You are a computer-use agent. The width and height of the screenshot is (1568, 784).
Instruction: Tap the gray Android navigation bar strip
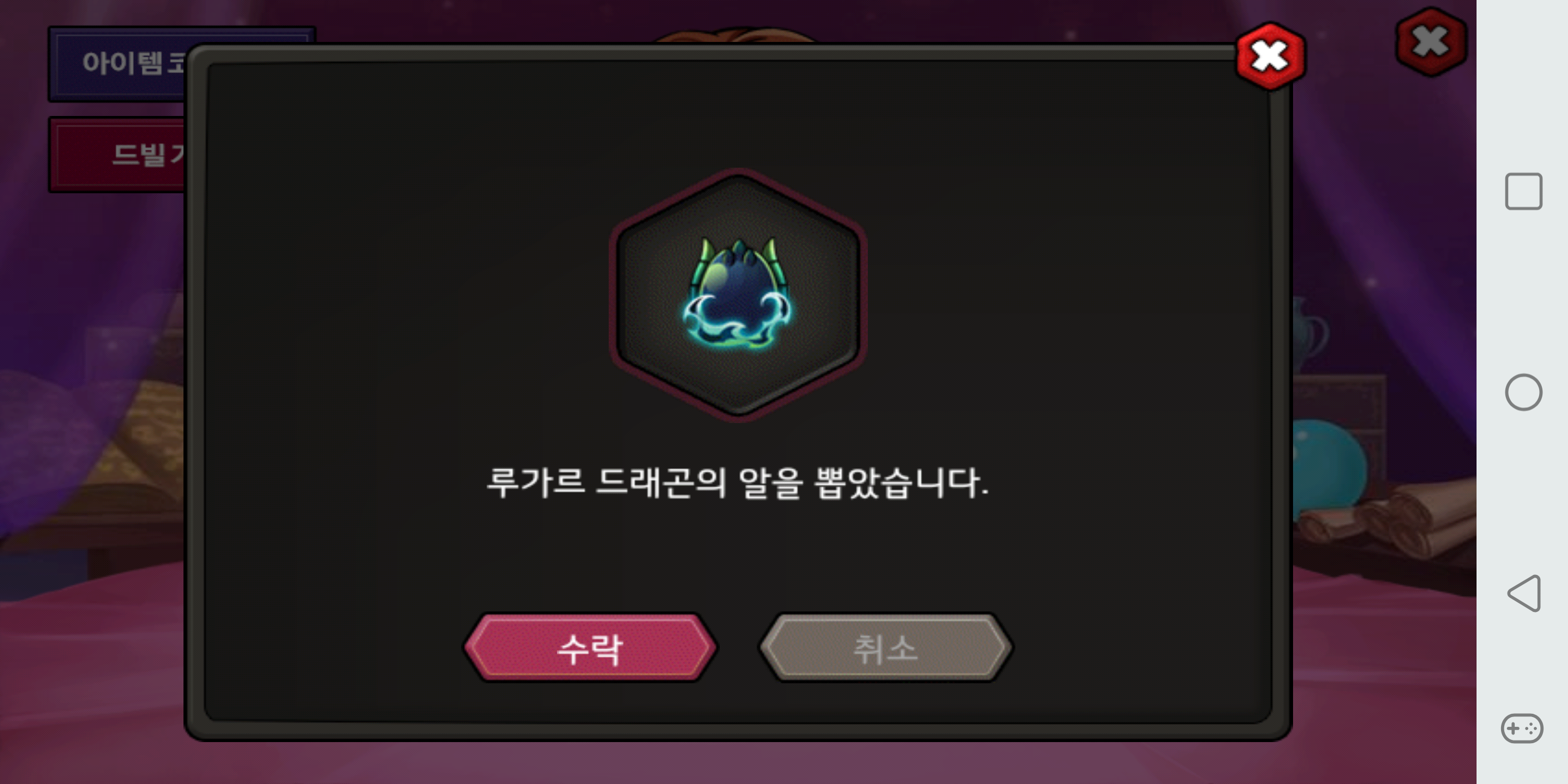coord(1522,392)
